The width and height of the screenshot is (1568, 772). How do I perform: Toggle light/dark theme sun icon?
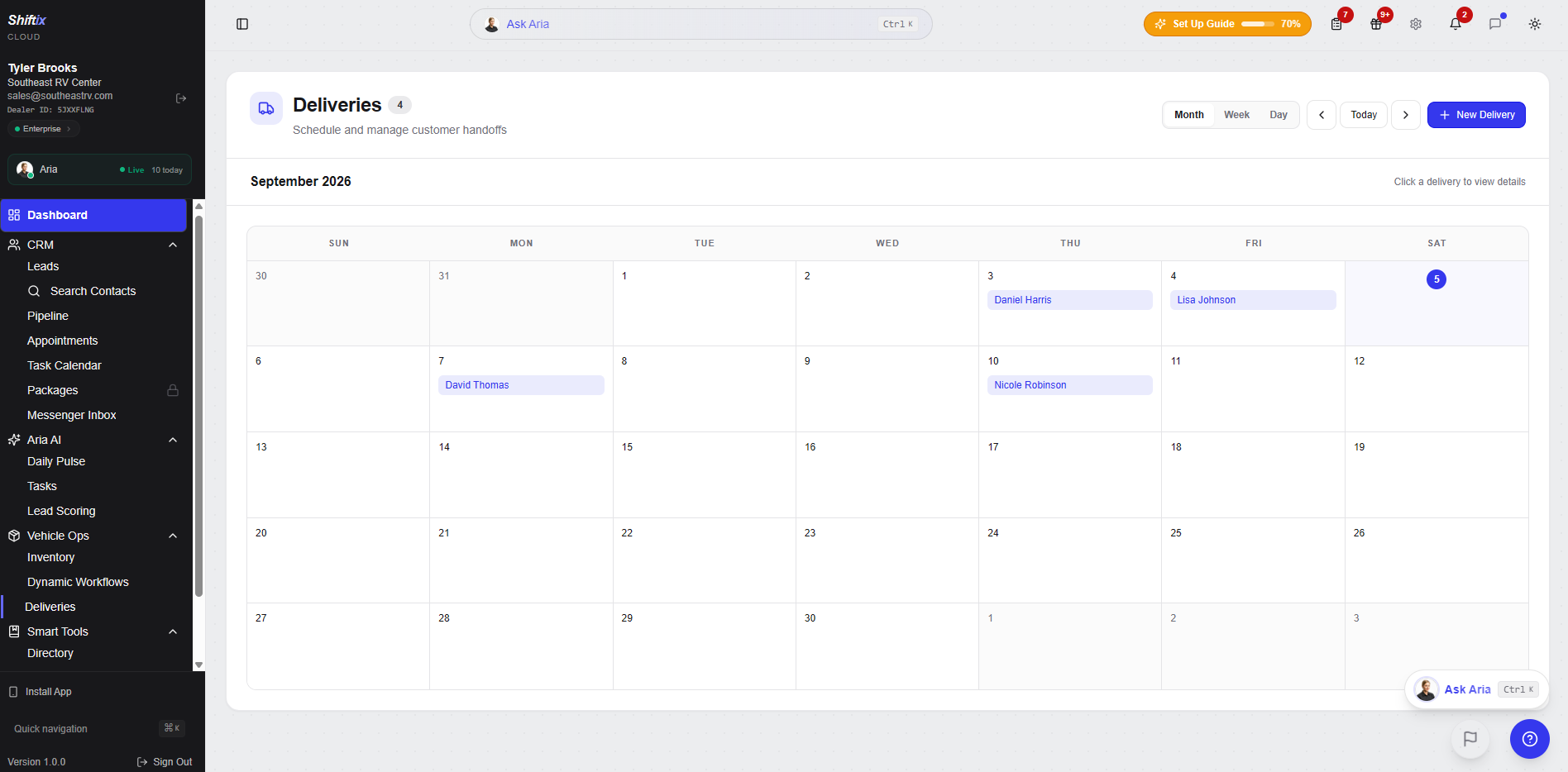[1535, 24]
